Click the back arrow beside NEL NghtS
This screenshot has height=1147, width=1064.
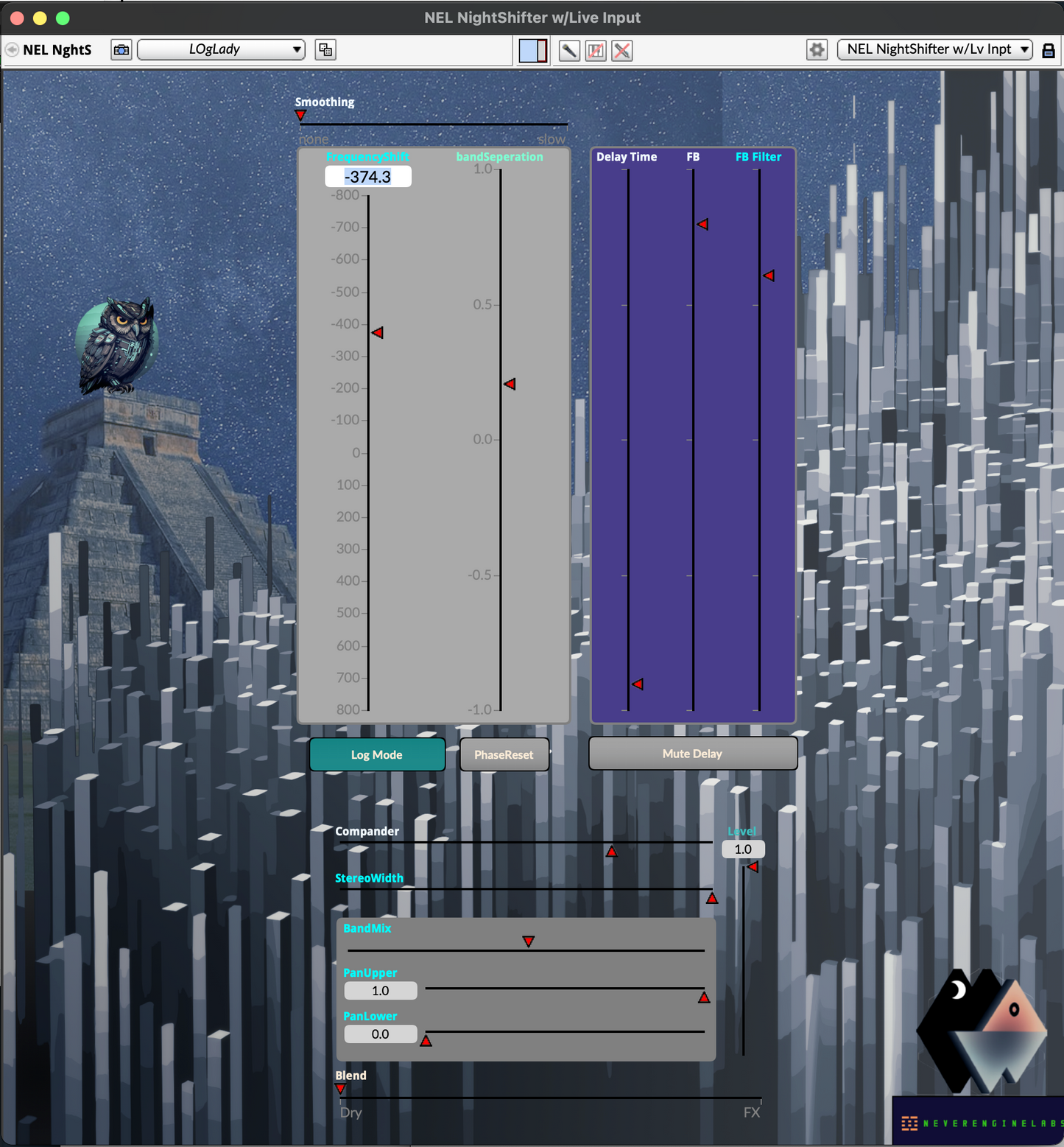click(12, 50)
